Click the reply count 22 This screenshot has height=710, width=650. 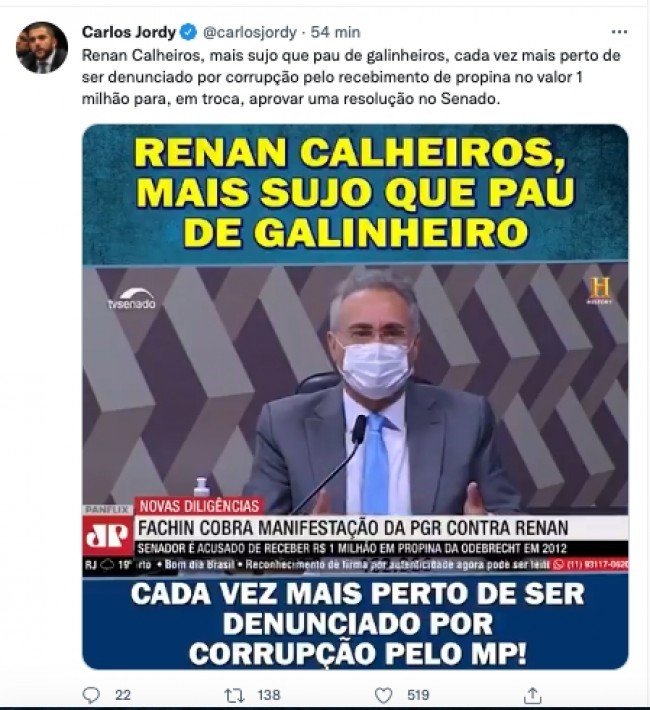[x=123, y=695]
